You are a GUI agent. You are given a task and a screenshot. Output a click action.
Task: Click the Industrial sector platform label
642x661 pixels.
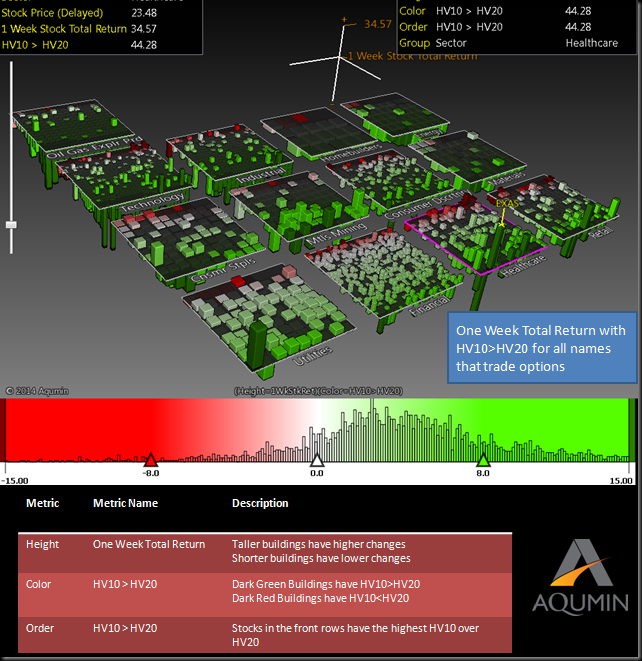(x=261, y=175)
